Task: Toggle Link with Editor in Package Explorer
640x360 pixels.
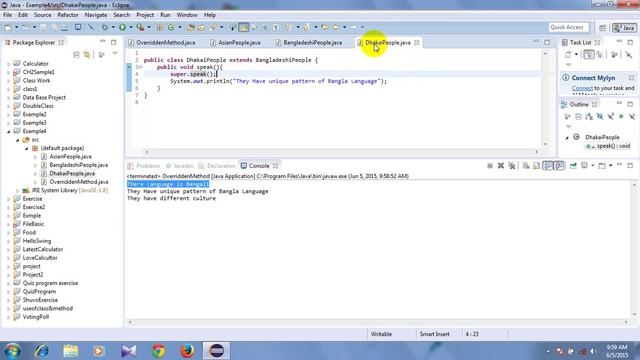Action: 87,54
